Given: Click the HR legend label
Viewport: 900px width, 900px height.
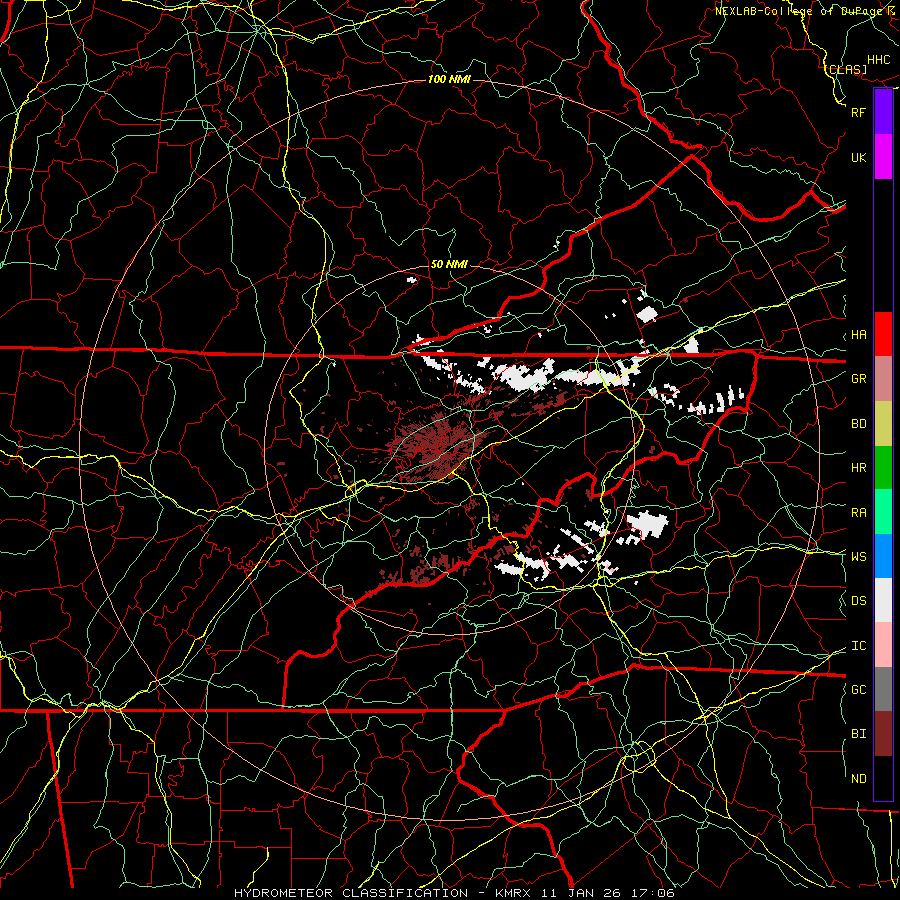Looking at the screenshot, I should [858, 468].
